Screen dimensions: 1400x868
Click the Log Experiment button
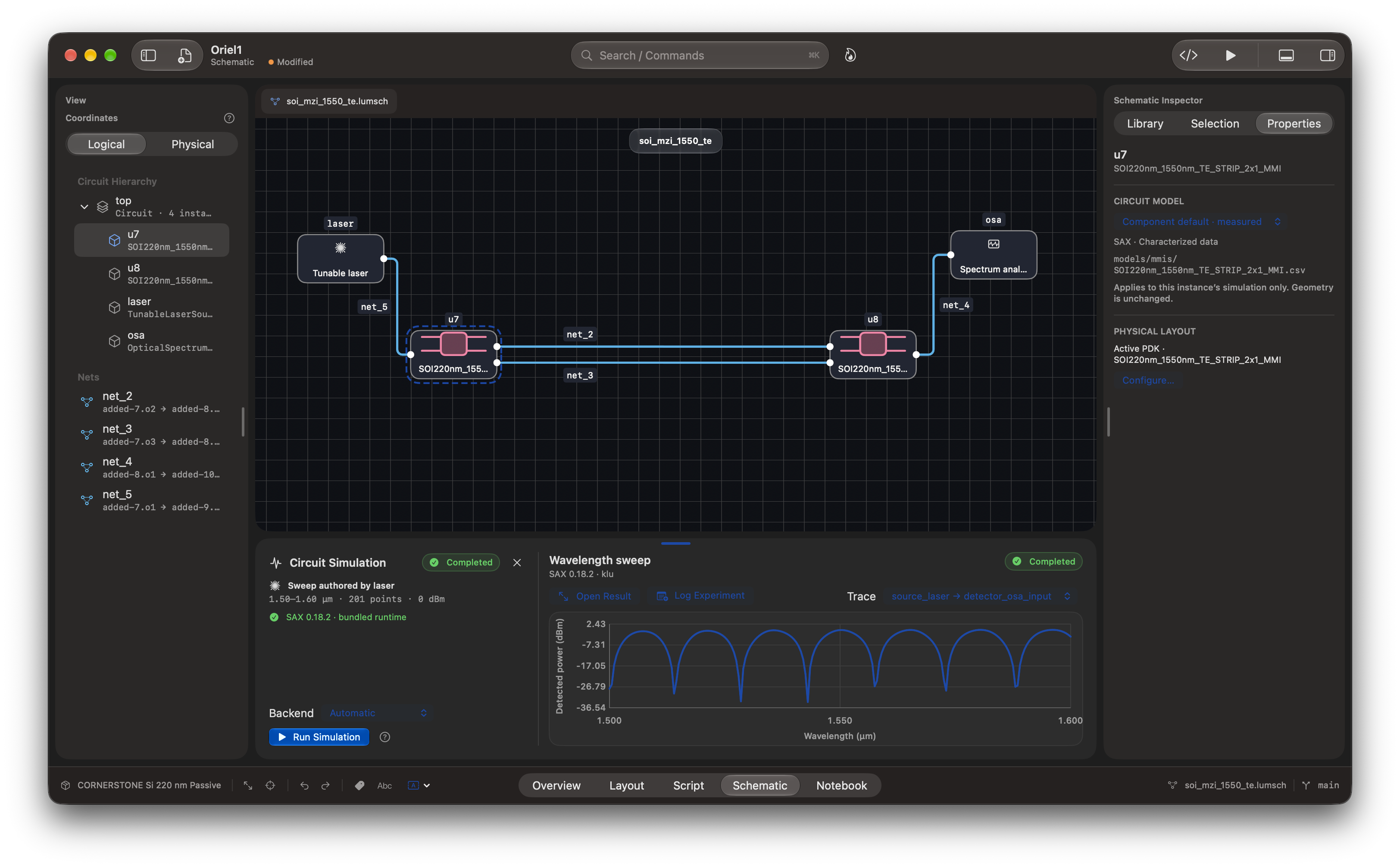pyautogui.click(x=701, y=596)
